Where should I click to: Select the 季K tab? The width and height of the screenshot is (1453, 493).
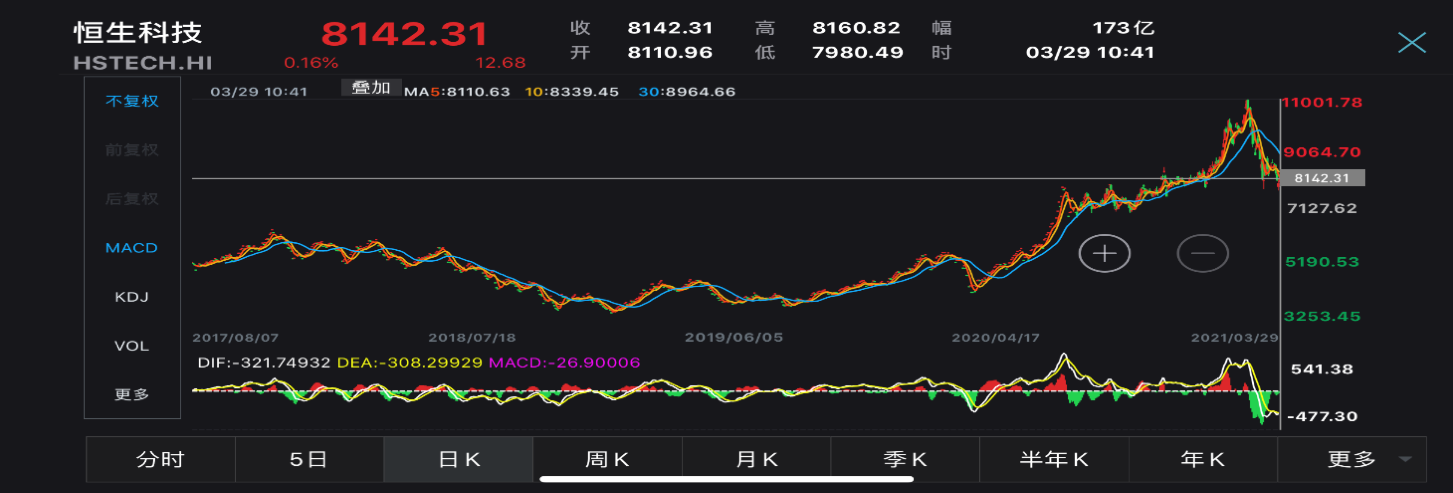click(x=906, y=460)
